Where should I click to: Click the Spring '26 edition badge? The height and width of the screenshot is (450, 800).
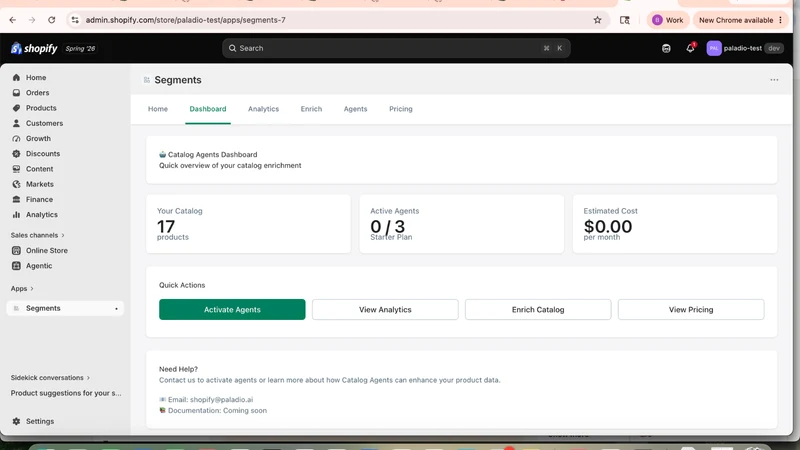(x=80, y=48)
